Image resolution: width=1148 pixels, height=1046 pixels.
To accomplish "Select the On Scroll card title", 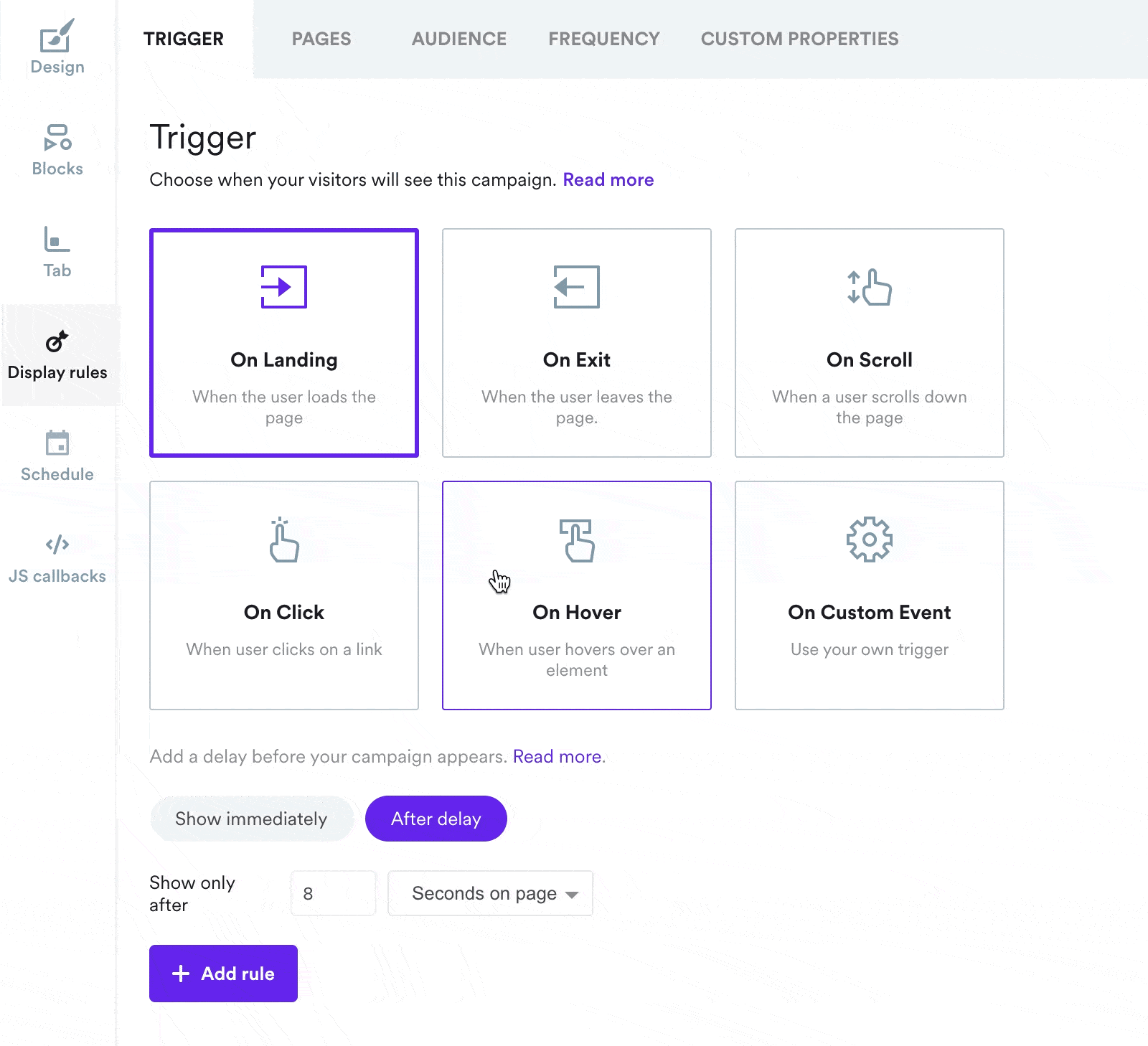I will [870, 360].
